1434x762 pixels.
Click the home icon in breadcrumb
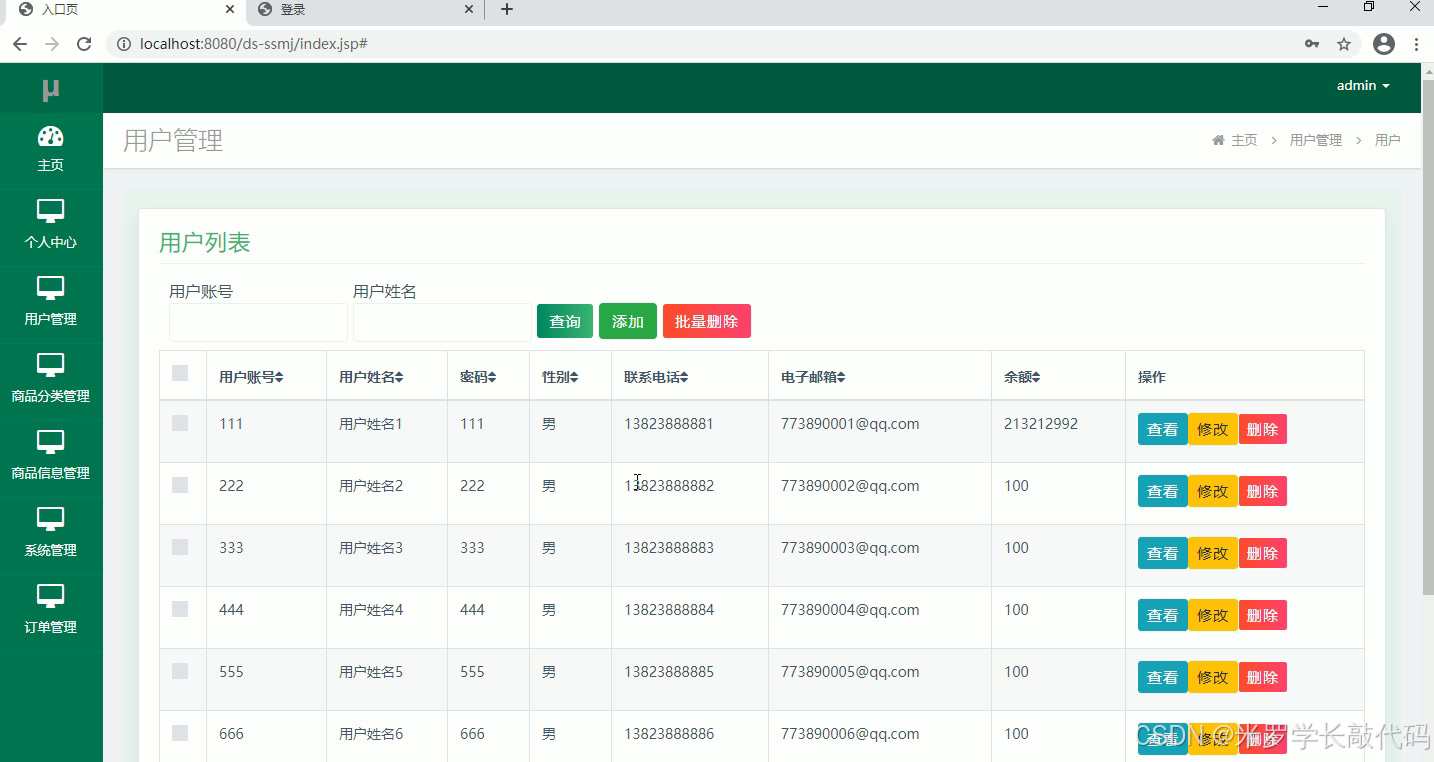click(1218, 140)
